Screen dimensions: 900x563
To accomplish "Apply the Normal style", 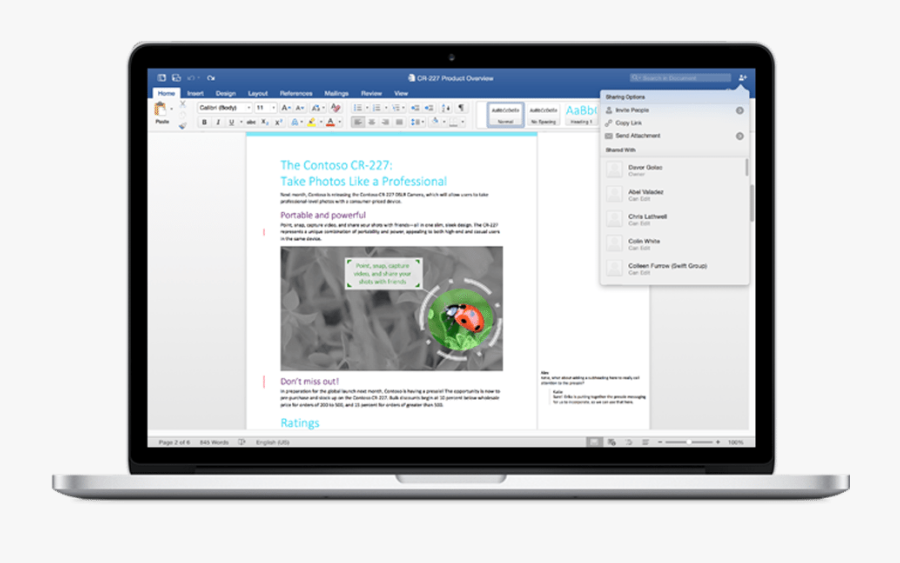I will (x=505, y=115).
